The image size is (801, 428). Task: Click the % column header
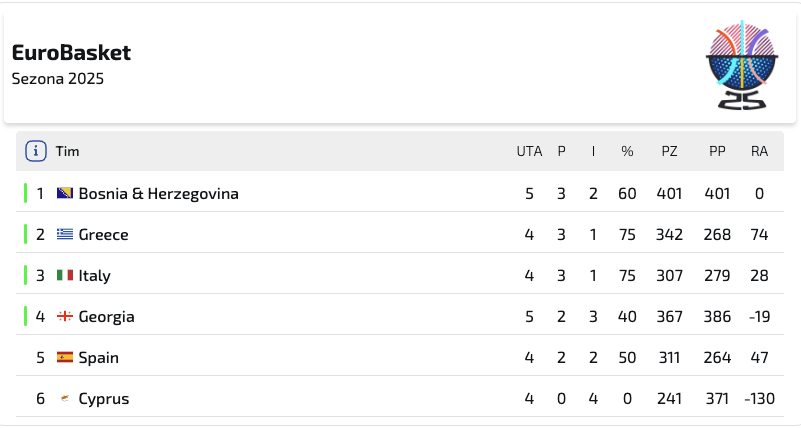[x=627, y=151]
